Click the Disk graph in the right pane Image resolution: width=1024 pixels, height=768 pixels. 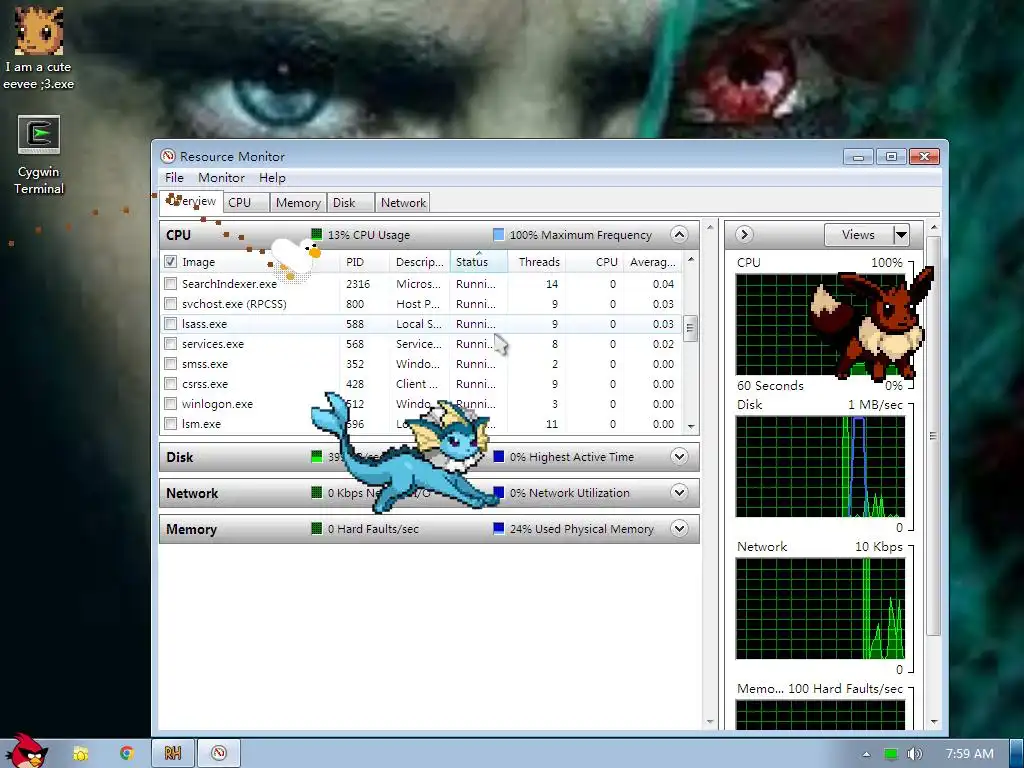click(820, 466)
